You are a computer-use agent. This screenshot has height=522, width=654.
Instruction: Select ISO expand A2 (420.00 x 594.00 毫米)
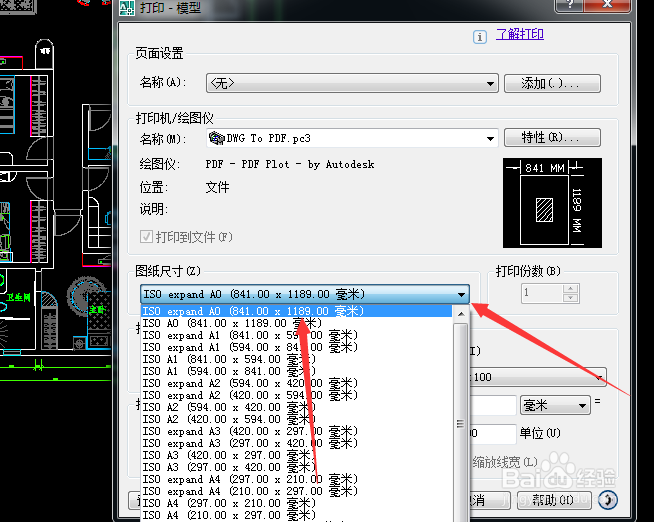[297, 395]
